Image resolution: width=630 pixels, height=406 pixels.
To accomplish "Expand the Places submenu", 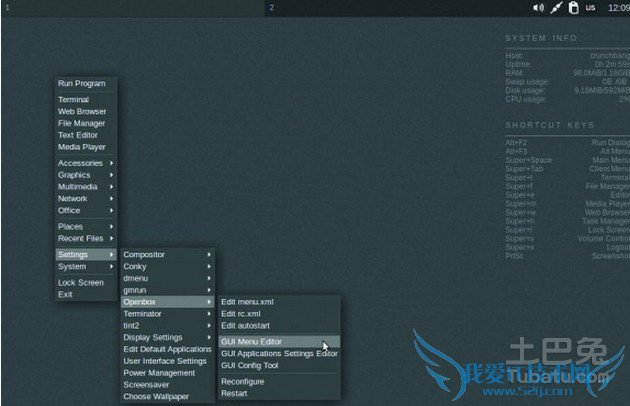I will [x=86, y=227].
